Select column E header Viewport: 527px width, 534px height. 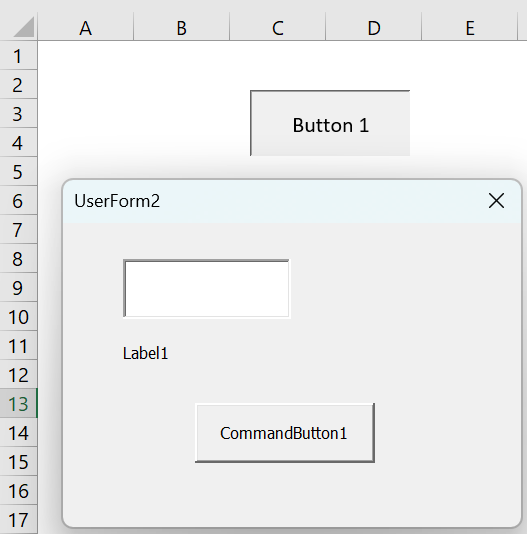click(470, 27)
